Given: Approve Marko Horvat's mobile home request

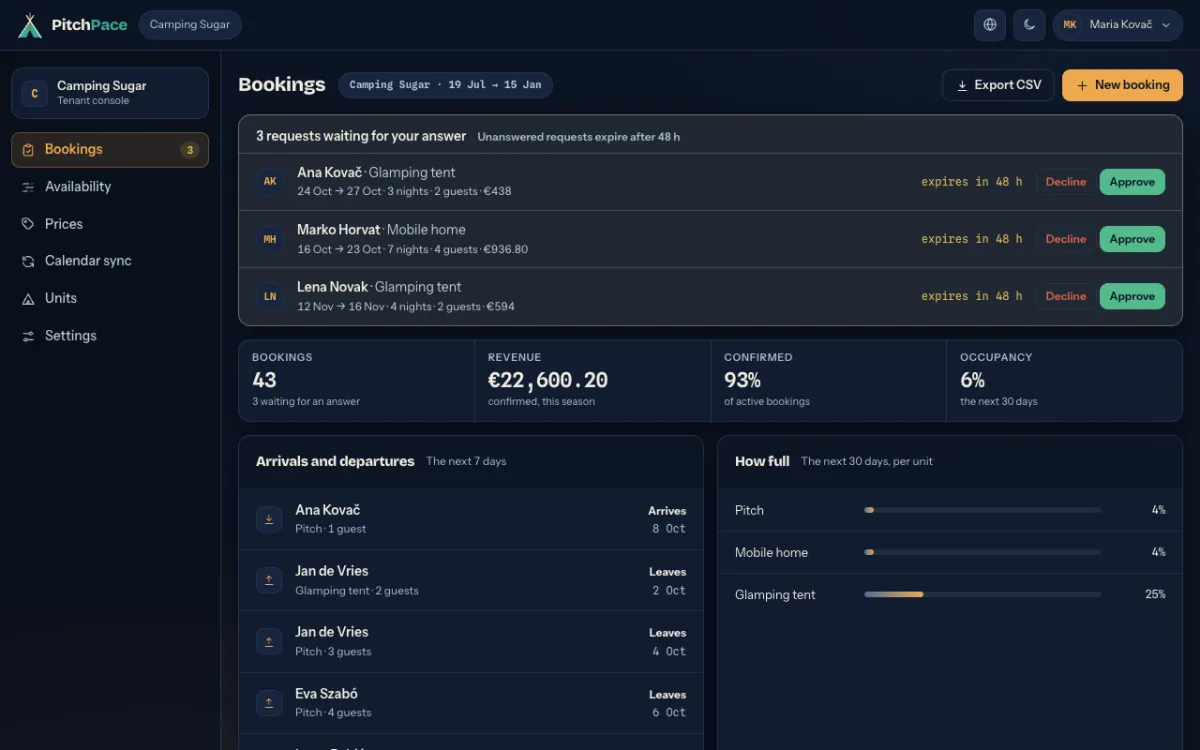Looking at the screenshot, I should click(x=1132, y=239).
